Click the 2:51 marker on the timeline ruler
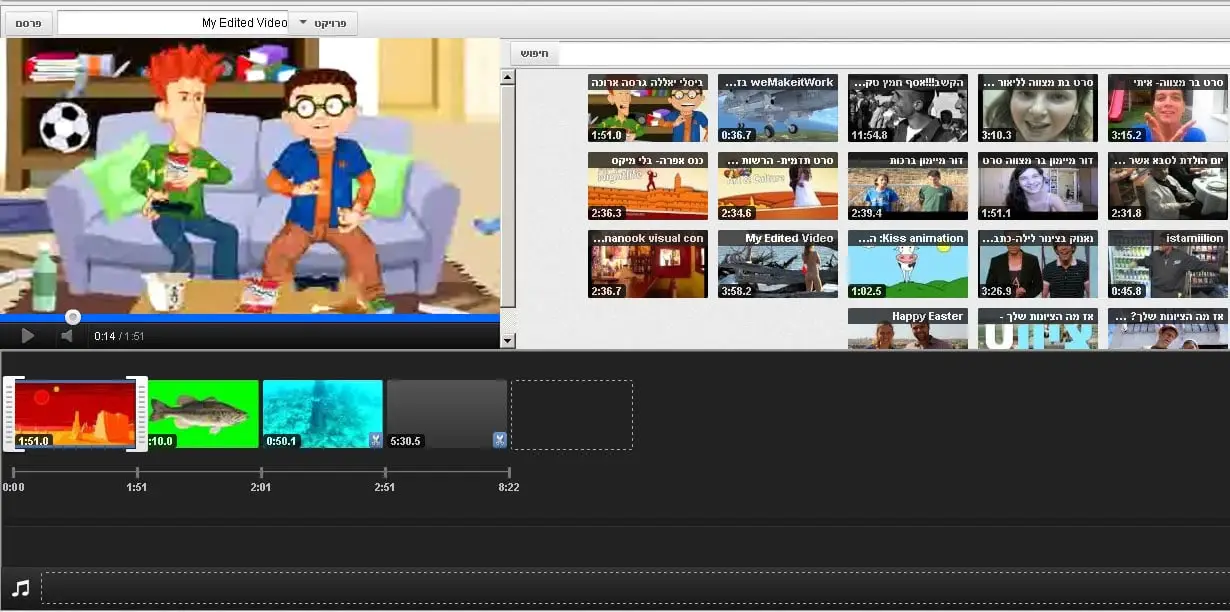The height and width of the screenshot is (612, 1230). [x=385, y=487]
